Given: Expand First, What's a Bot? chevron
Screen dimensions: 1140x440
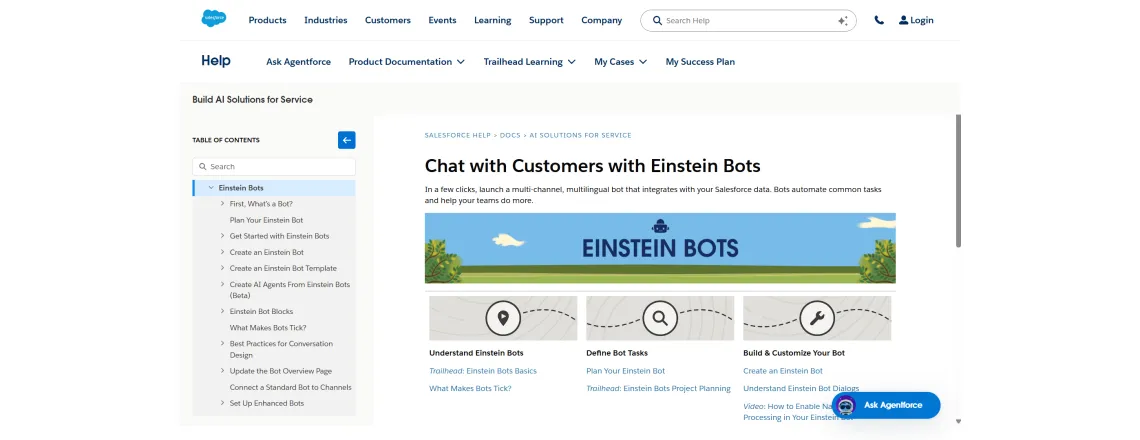Looking at the screenshot, I should pos(222,204).
